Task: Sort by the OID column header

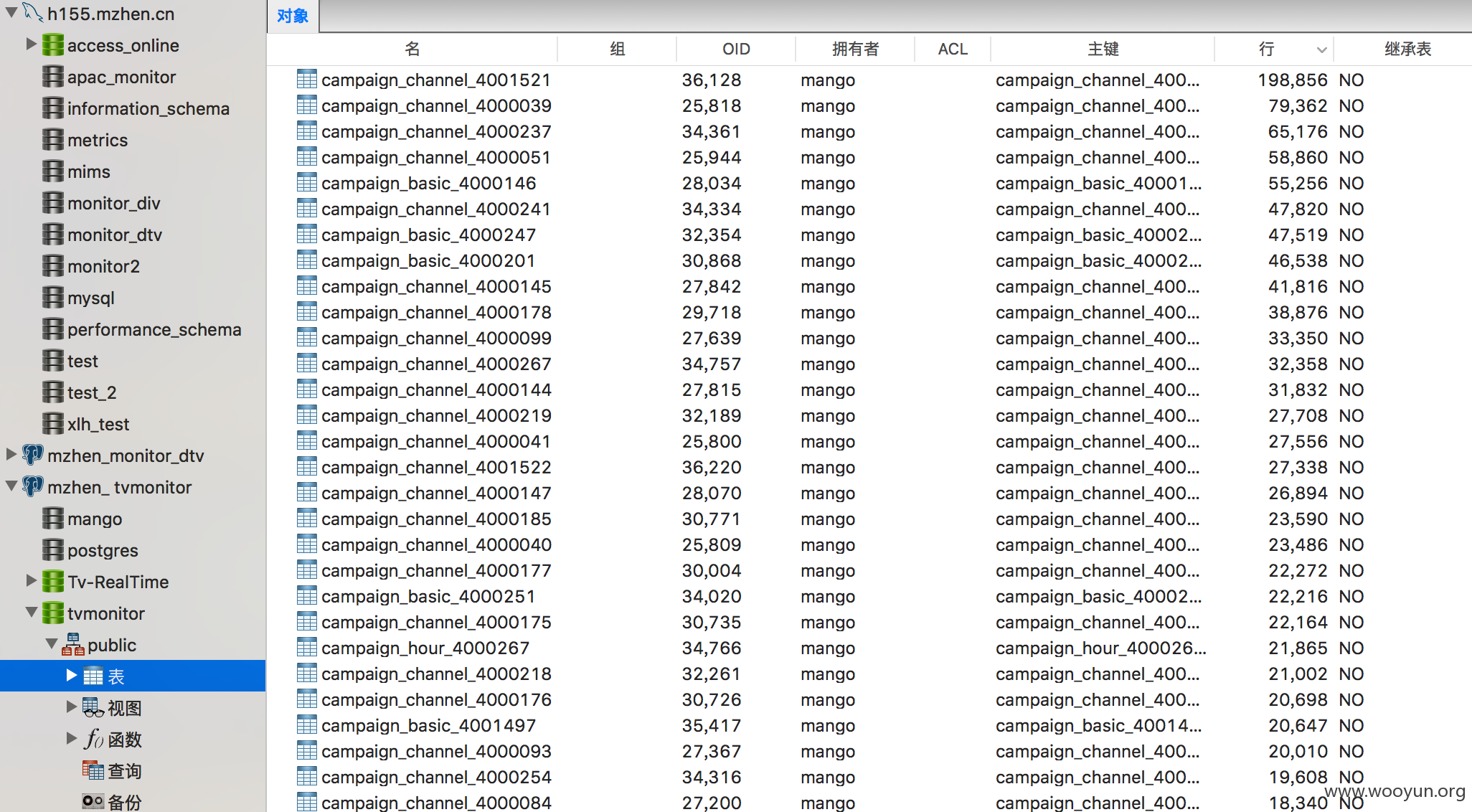Action: point(736,49)
